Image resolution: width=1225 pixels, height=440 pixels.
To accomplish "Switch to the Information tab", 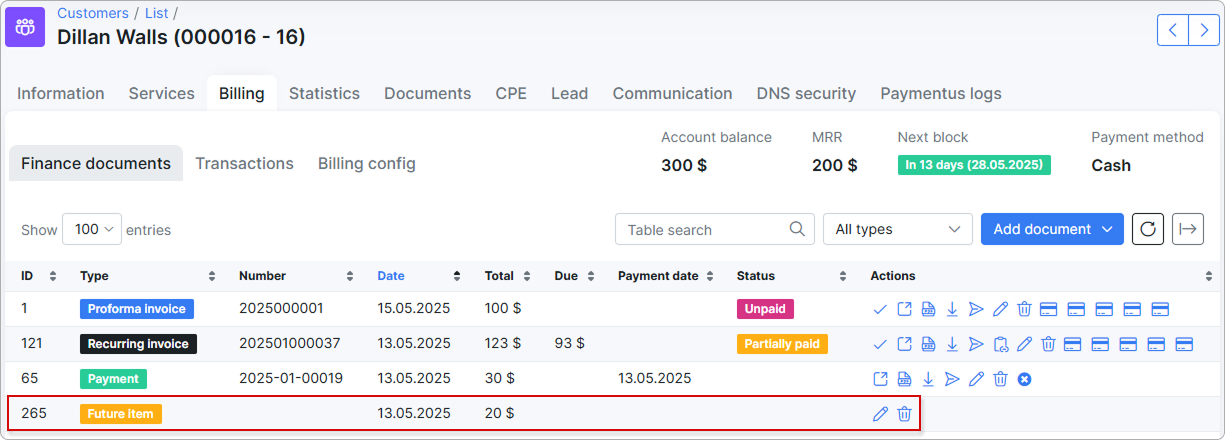I will (x=61, y=93).
